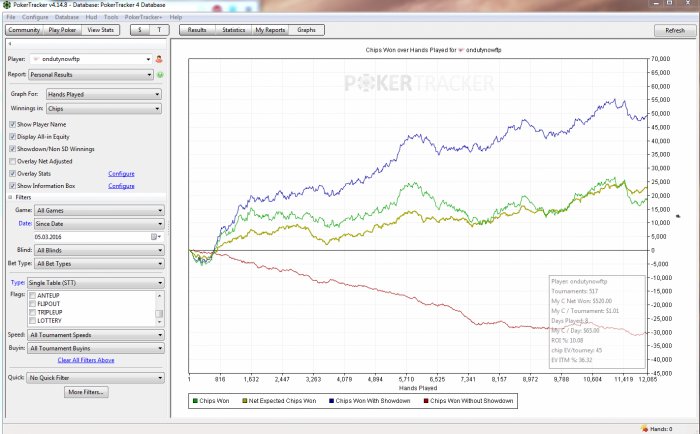This screenshot has width=700, height=434.
Task: Click the Hands icon in status bar
Action: (x=644, y=429)
